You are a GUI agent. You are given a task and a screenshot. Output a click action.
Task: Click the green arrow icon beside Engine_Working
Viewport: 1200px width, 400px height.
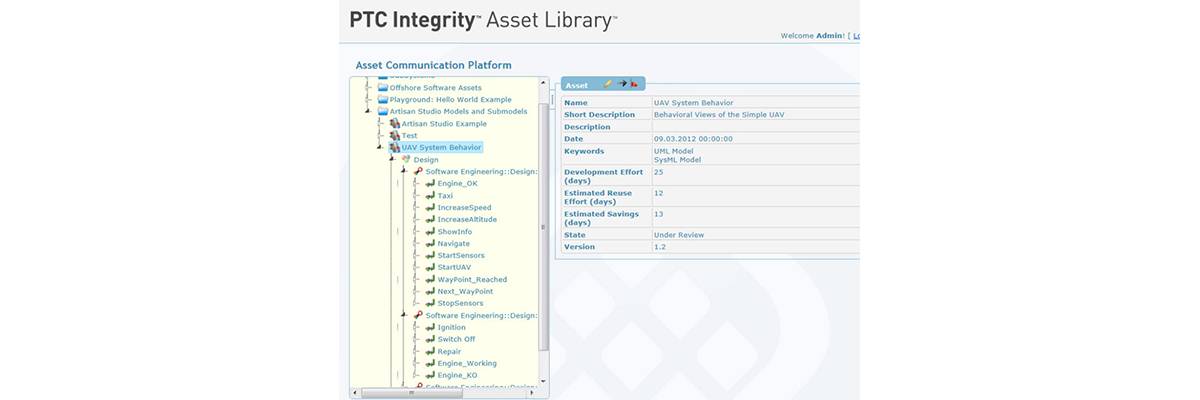pos(430,364)
